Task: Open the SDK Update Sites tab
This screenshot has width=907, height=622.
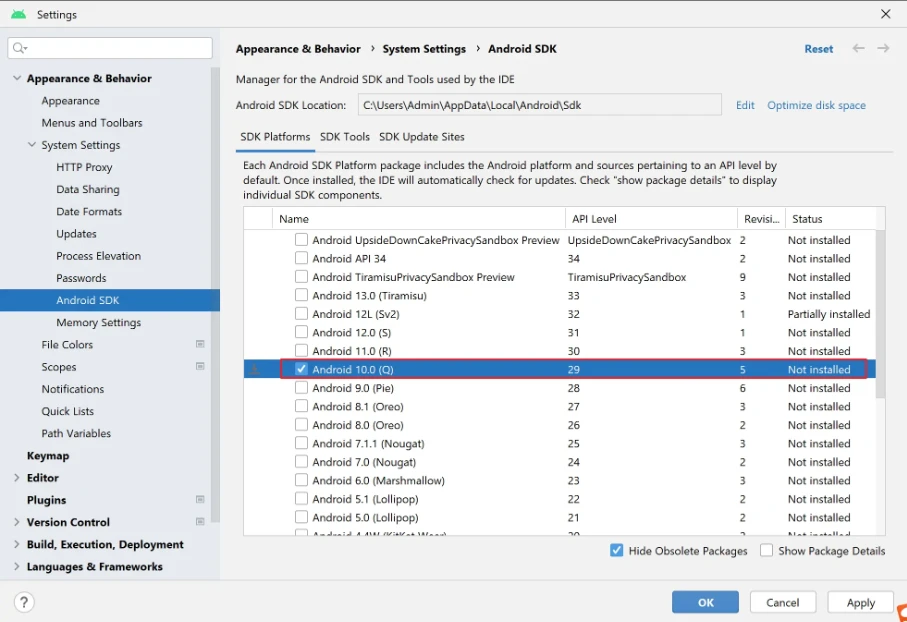Action: click(x=421, y=137)
